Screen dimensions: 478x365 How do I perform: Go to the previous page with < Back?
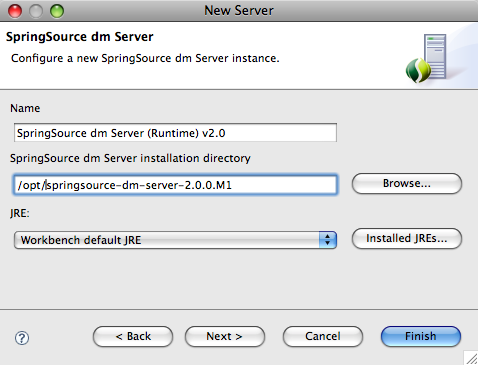tap(133, 336)
